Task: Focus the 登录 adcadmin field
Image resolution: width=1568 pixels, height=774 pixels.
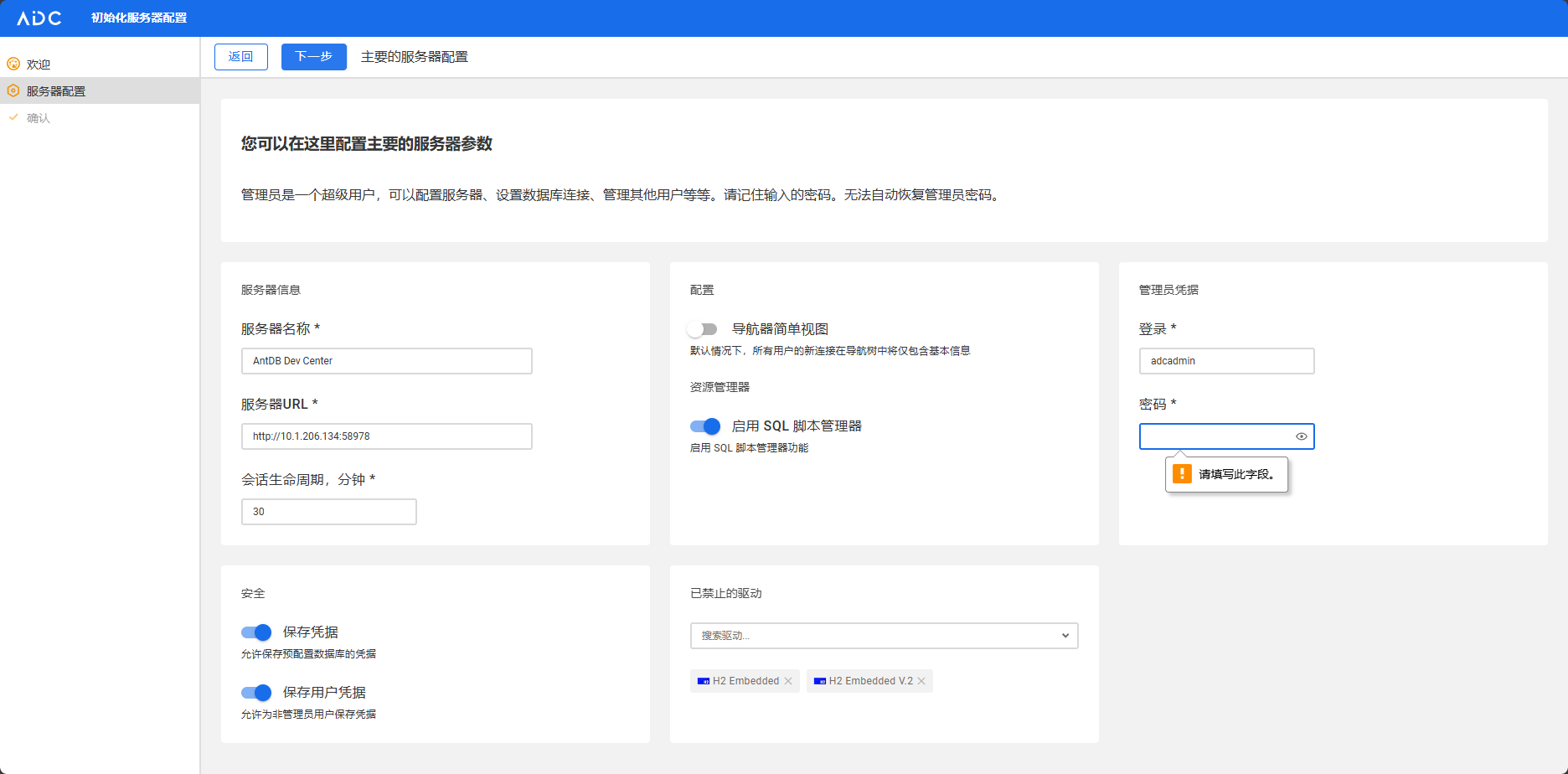Action: (x=1227, y=361)
